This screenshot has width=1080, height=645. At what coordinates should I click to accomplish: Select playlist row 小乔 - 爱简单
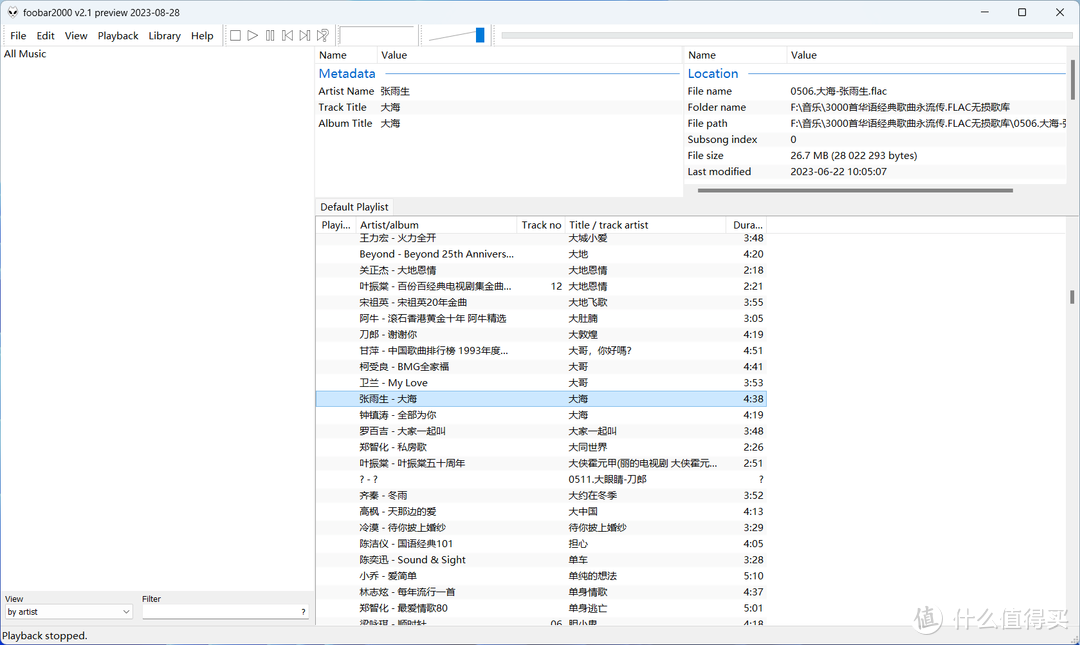point(541,575)
